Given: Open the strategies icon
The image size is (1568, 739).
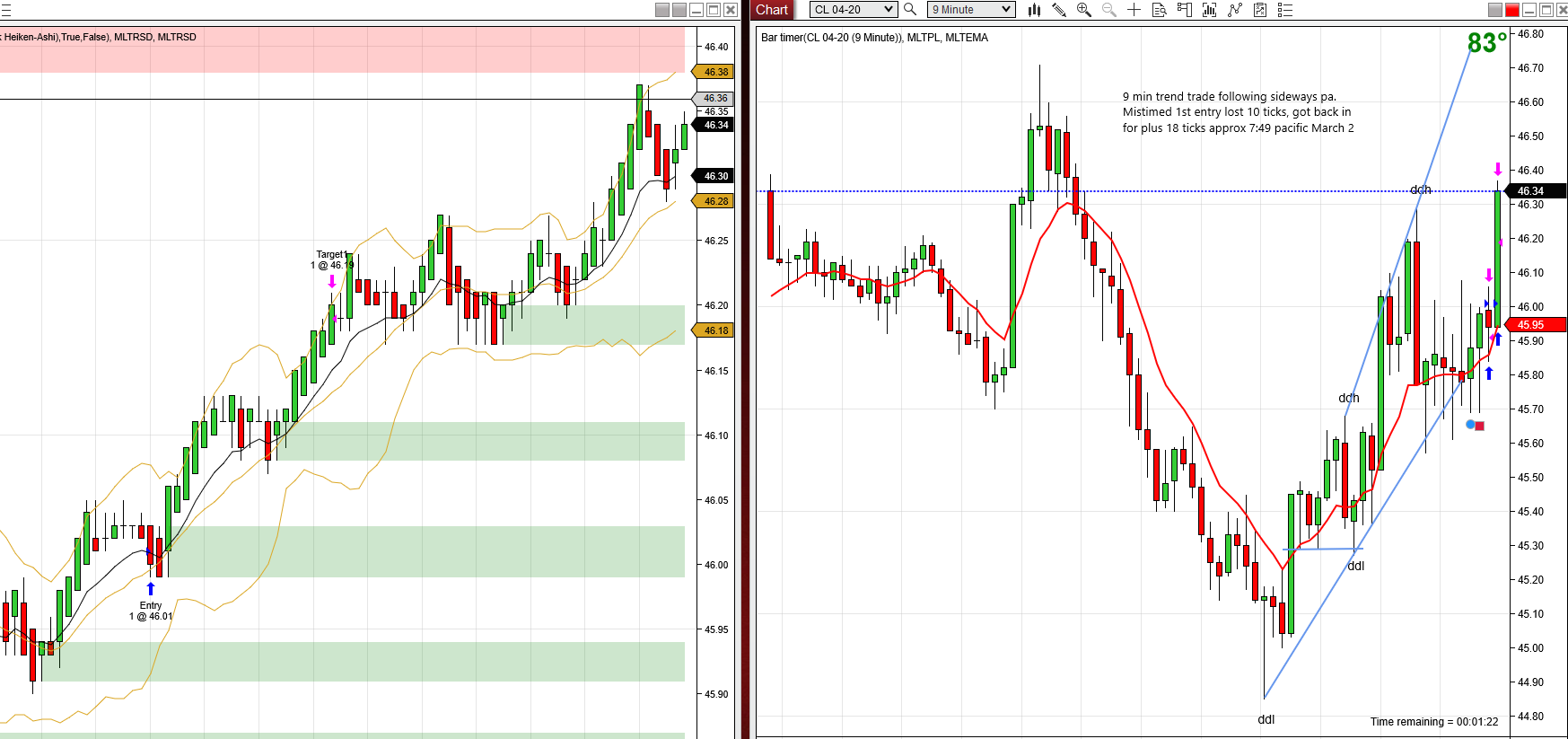Looking at the screenshot, I should (1235, 9).
